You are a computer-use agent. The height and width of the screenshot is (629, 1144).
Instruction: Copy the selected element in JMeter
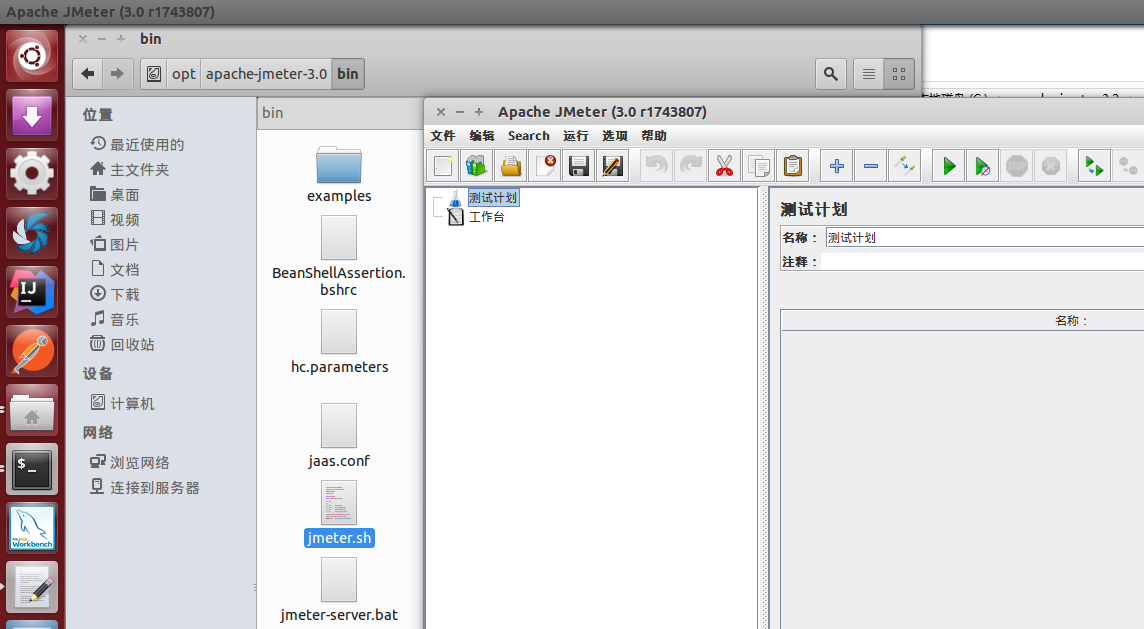click(759, 166)
